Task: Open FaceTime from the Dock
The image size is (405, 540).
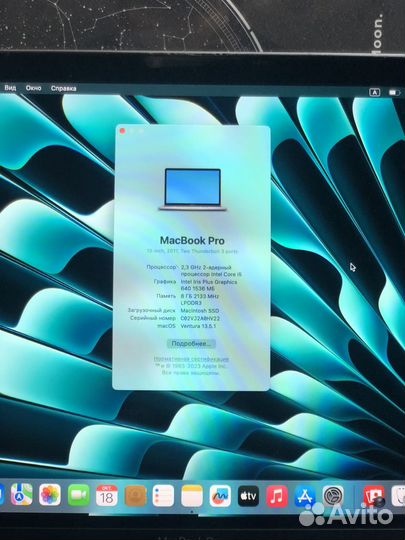Action: click(79, 495)
